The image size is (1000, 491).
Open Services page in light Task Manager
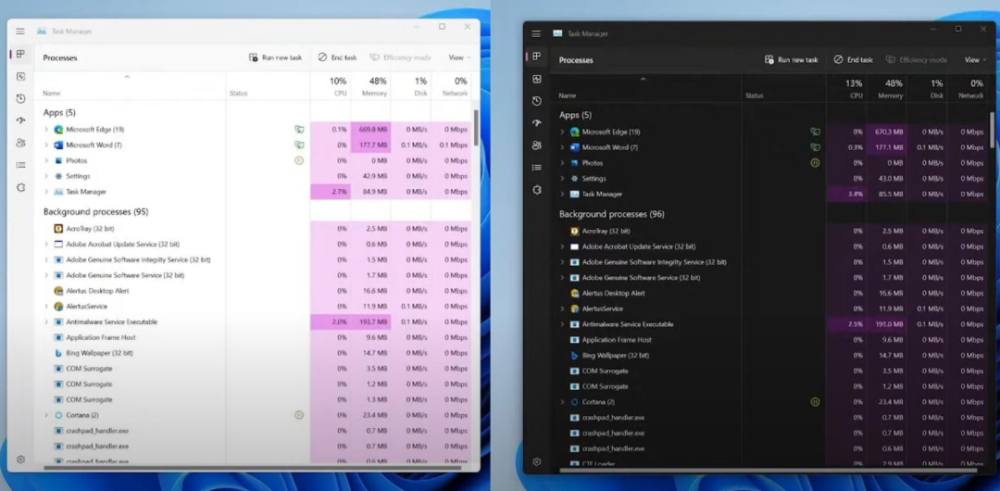pos(20,187)
